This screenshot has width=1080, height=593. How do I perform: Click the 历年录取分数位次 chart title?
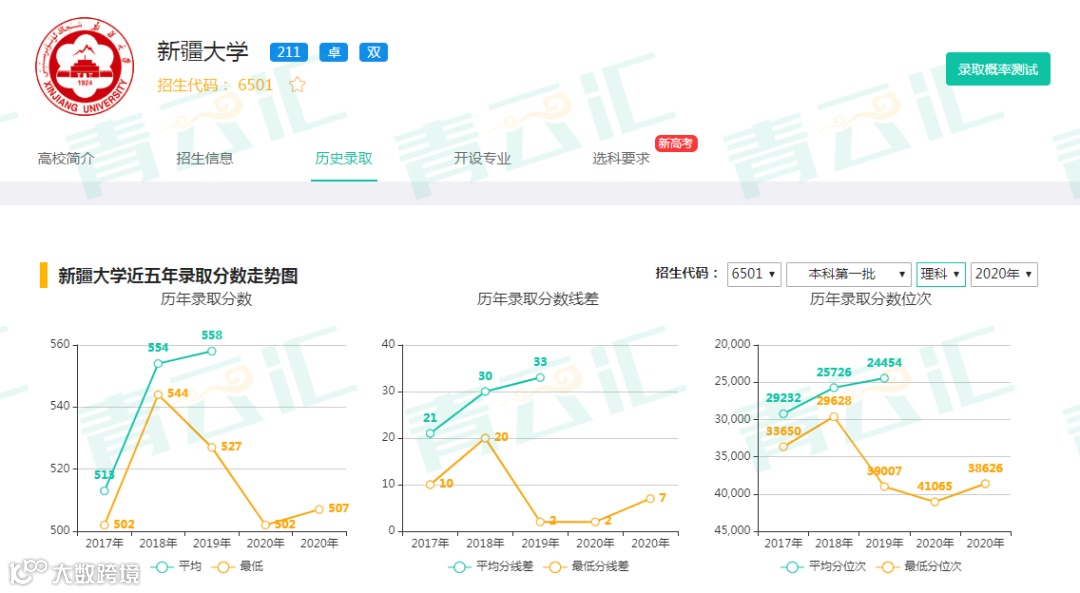[871, 299]
